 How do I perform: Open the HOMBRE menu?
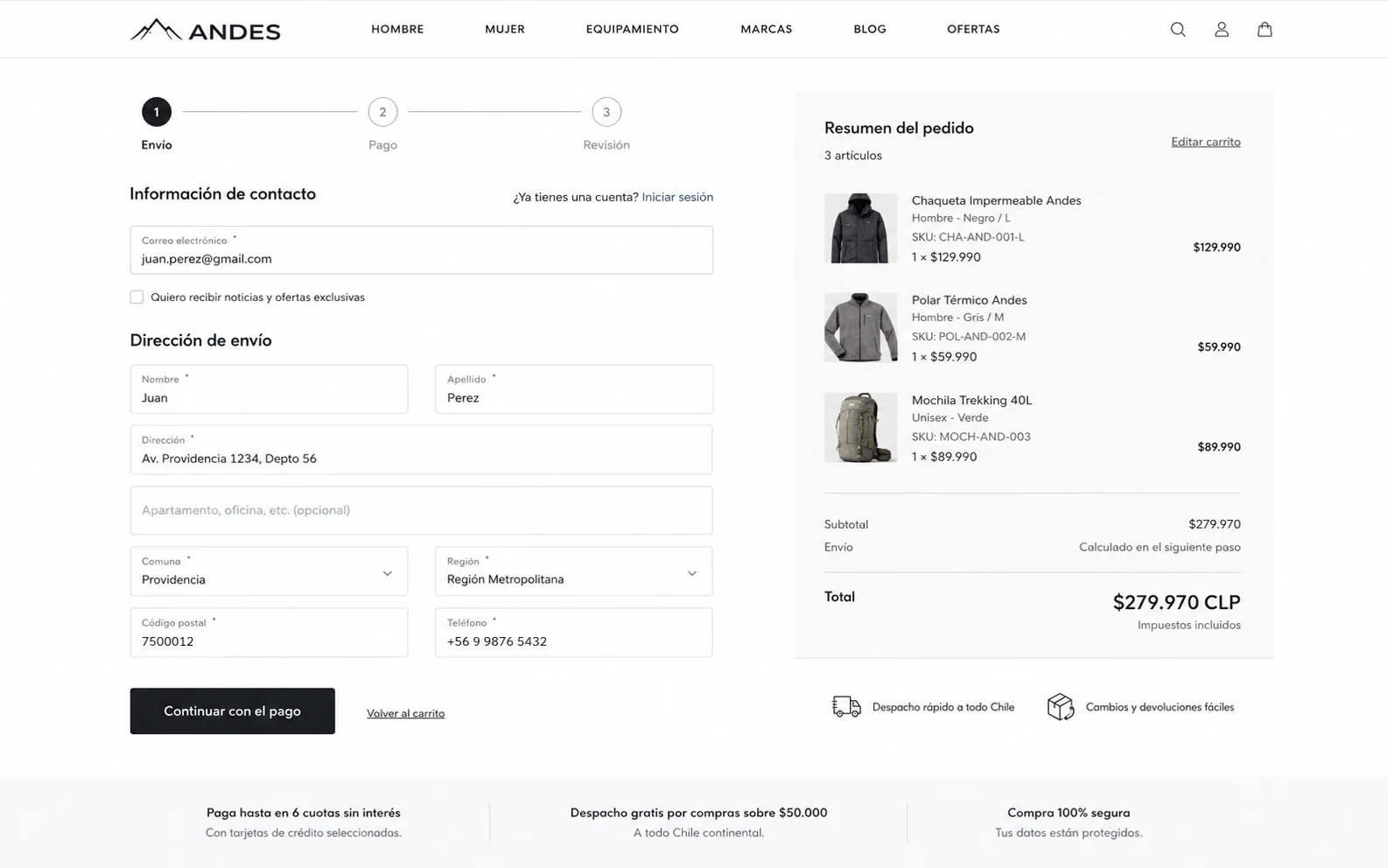click(x=397, y=29)
